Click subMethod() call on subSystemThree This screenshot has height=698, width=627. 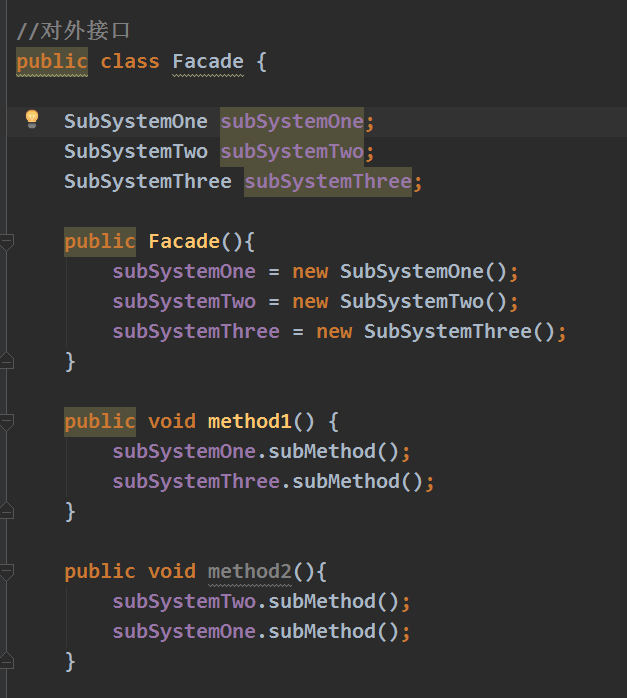(357, 482)
